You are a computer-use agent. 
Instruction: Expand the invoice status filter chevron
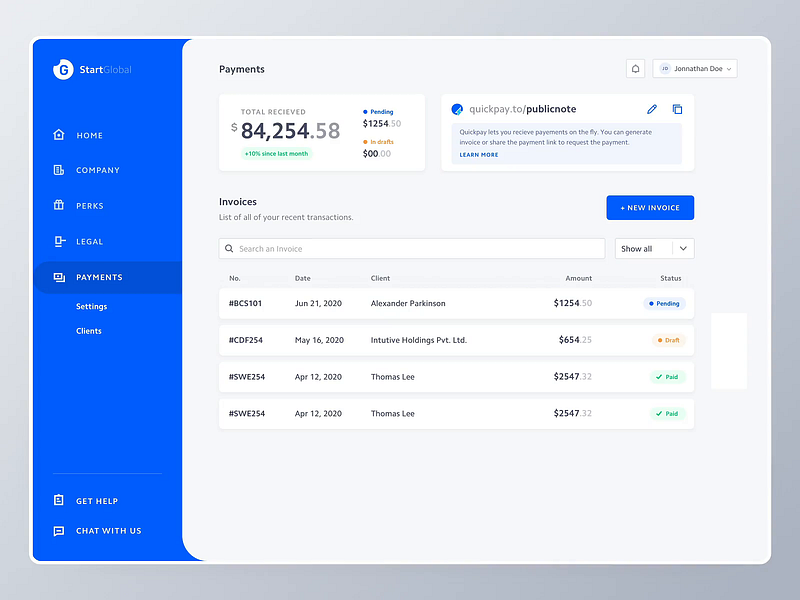(x=683, y=248)
